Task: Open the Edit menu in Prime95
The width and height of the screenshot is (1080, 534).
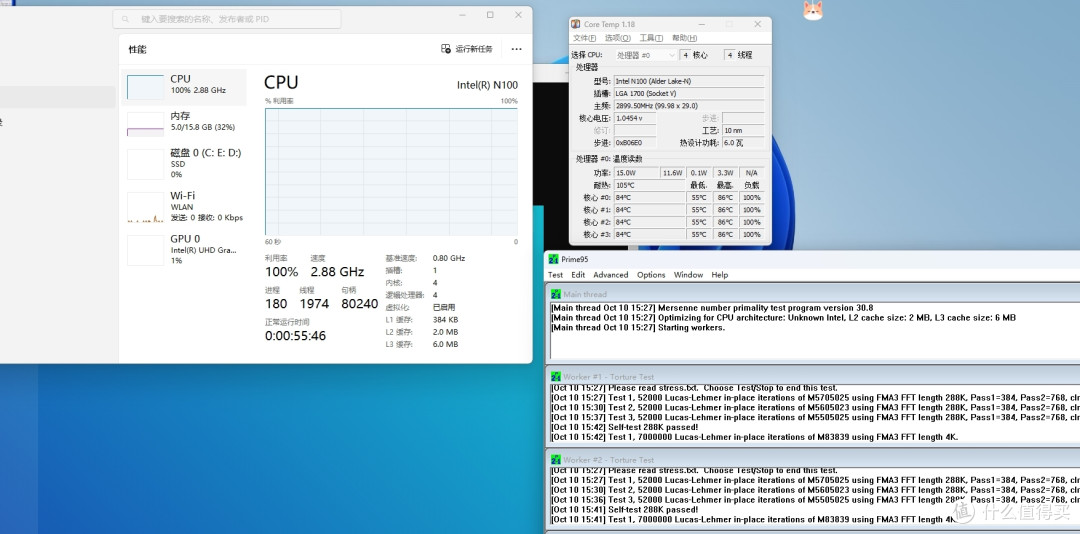Action: (578, 275)
